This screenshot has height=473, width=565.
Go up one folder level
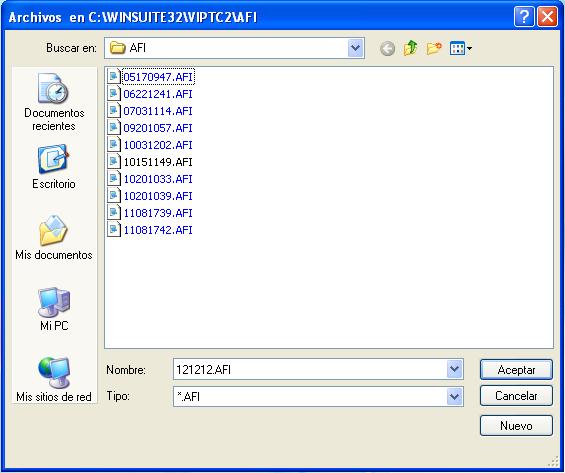(x=410, y=48)
